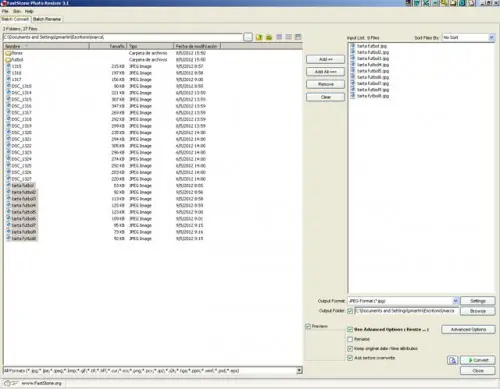The height and width of the screenshot is (389, 500).
Task: Sort by the Tamaño column header
Action: [108, 46]
